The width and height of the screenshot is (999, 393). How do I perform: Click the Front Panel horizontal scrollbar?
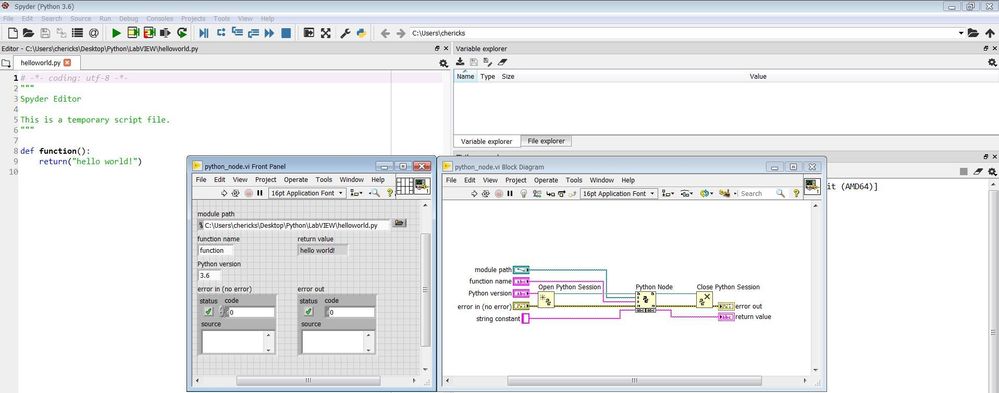[308, 380]
